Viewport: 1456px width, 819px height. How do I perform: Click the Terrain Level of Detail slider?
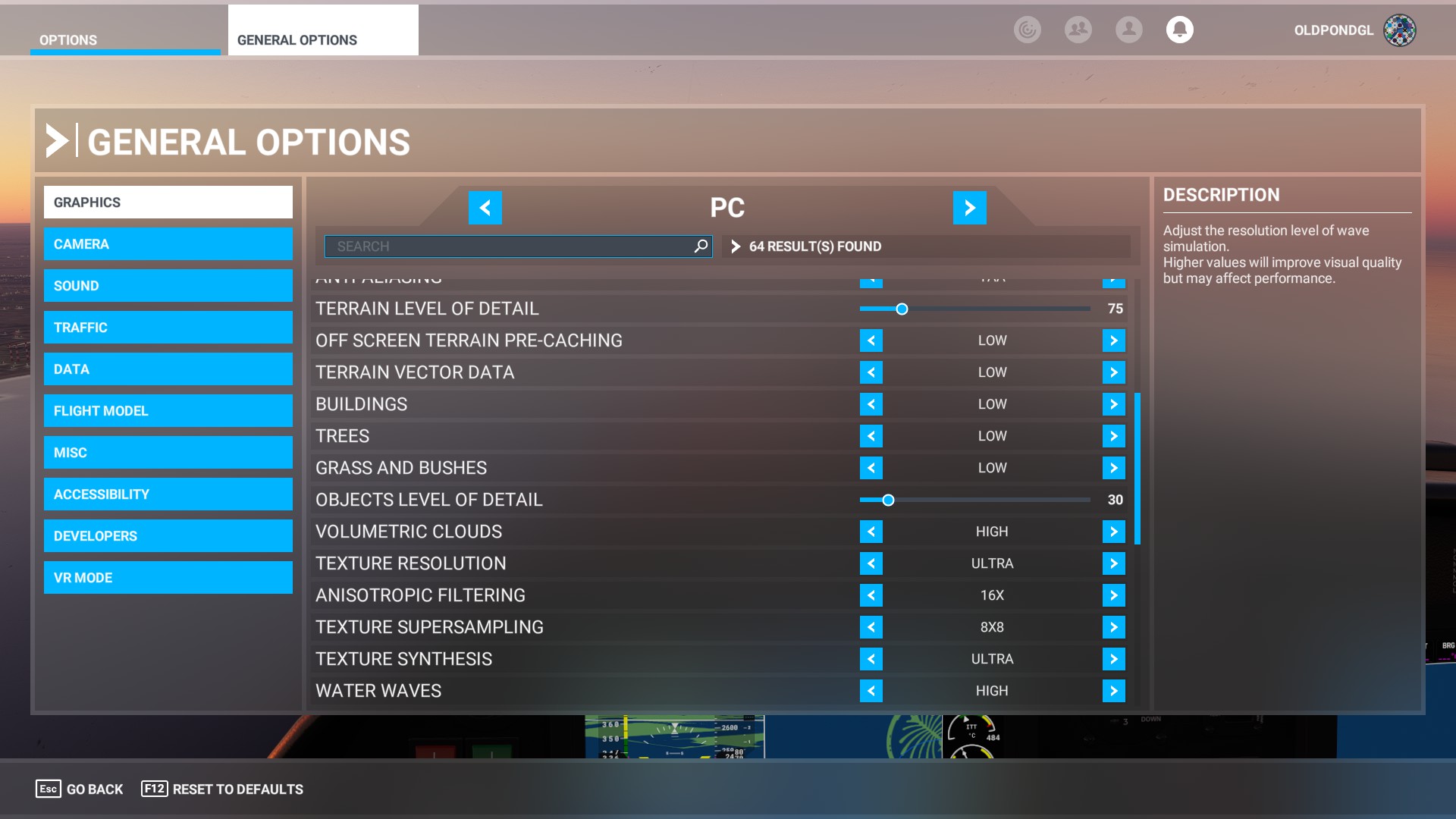[975, 309]
